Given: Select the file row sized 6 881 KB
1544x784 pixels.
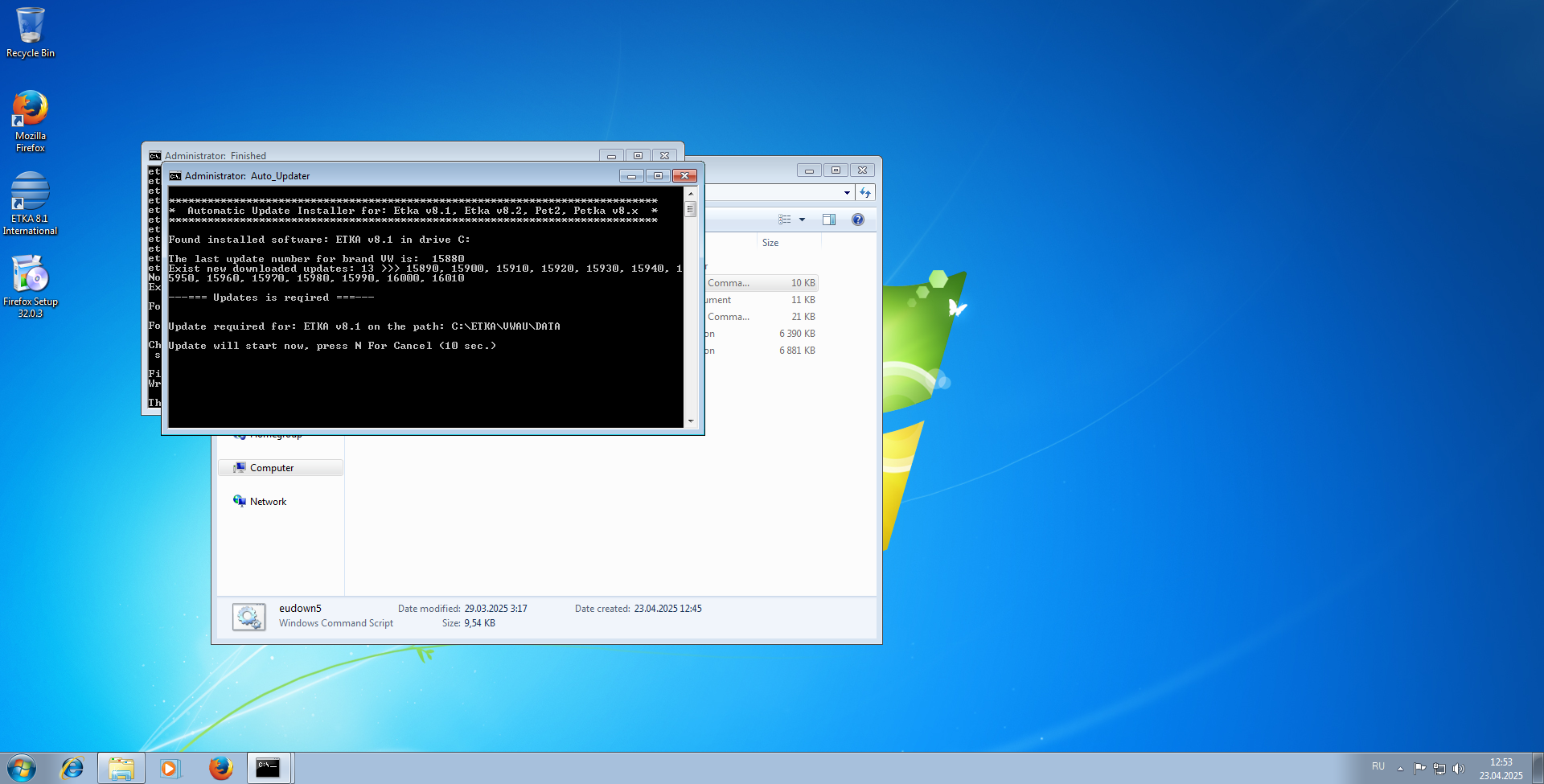Looking at the screenshot, I should click(761, 351).
